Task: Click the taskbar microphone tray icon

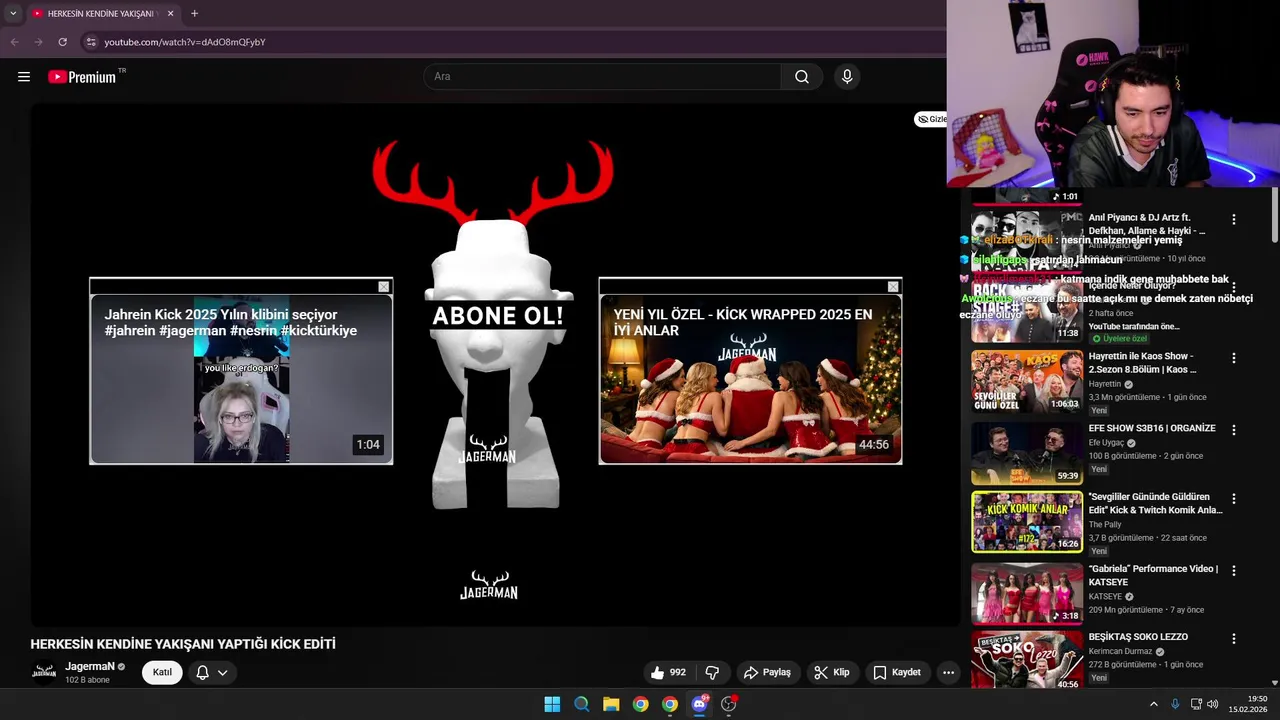Action: pos(1175,704)
